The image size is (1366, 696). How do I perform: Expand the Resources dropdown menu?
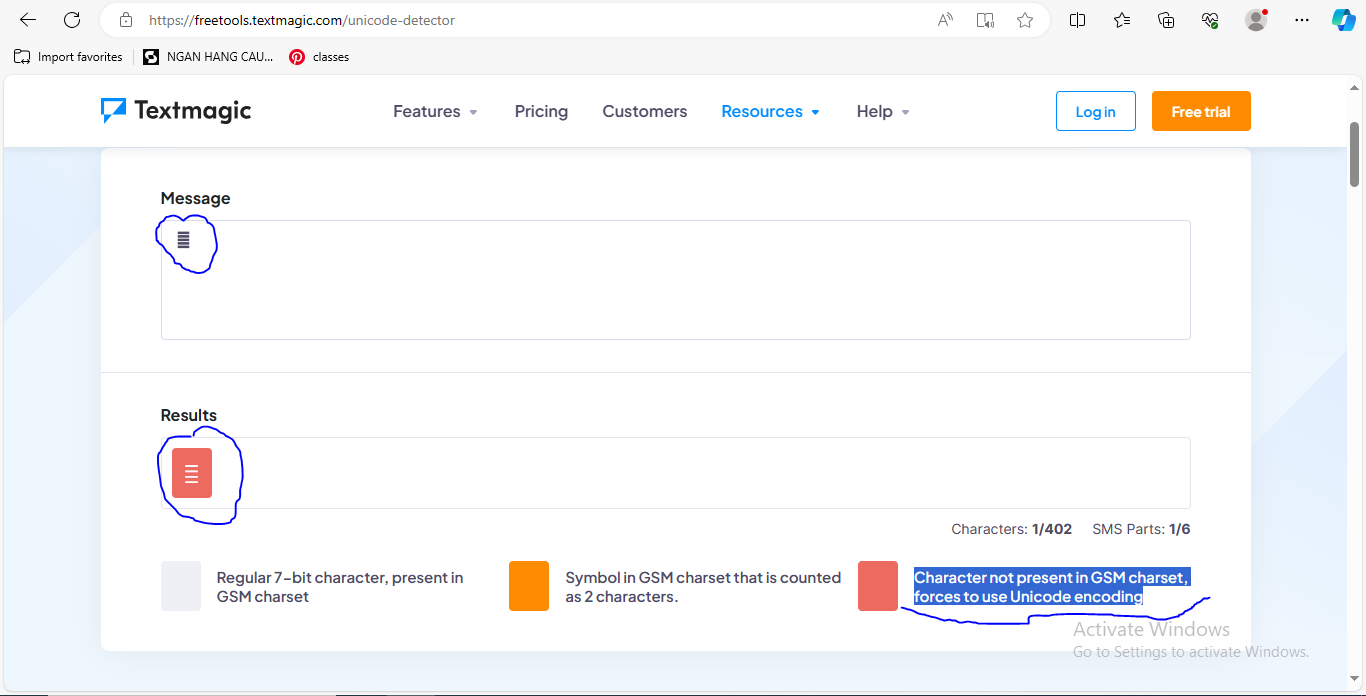pos(770,112)
